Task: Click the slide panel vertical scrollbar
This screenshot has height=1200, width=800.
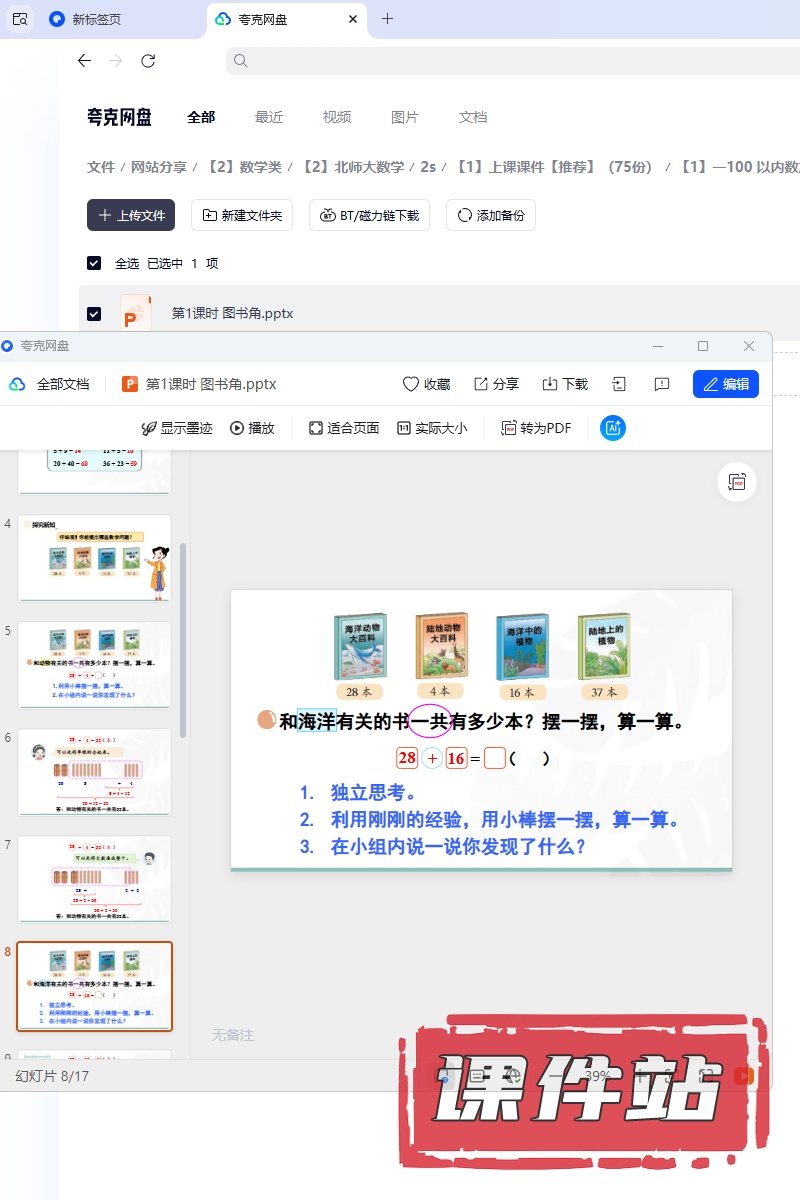Action: (182, 640)
